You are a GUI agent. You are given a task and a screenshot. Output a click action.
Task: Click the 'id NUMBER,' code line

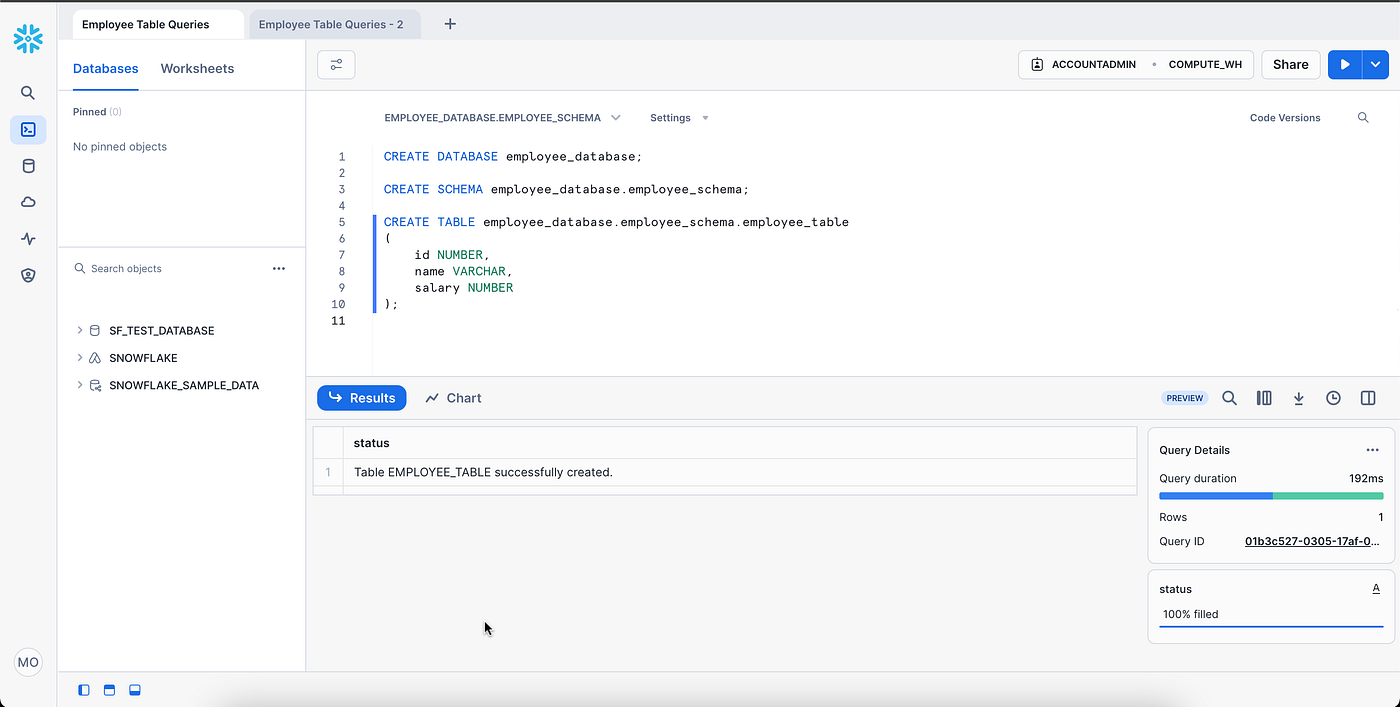tap(452, 255)
